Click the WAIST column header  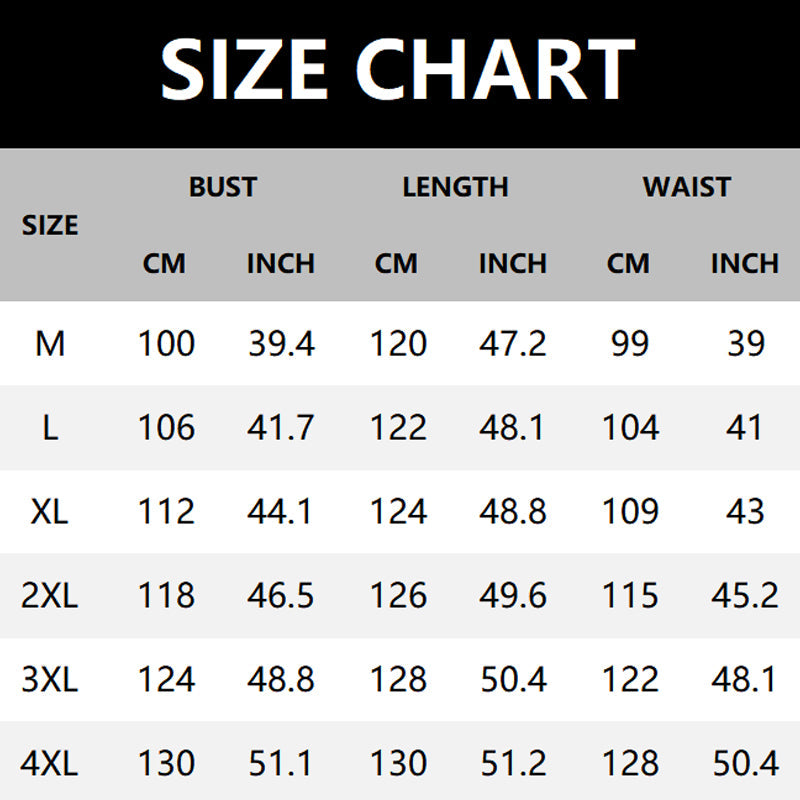(x=687, y=187)
